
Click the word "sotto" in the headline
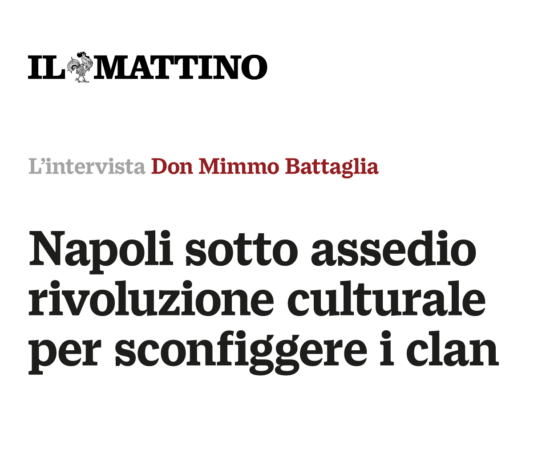click(241, 252)
